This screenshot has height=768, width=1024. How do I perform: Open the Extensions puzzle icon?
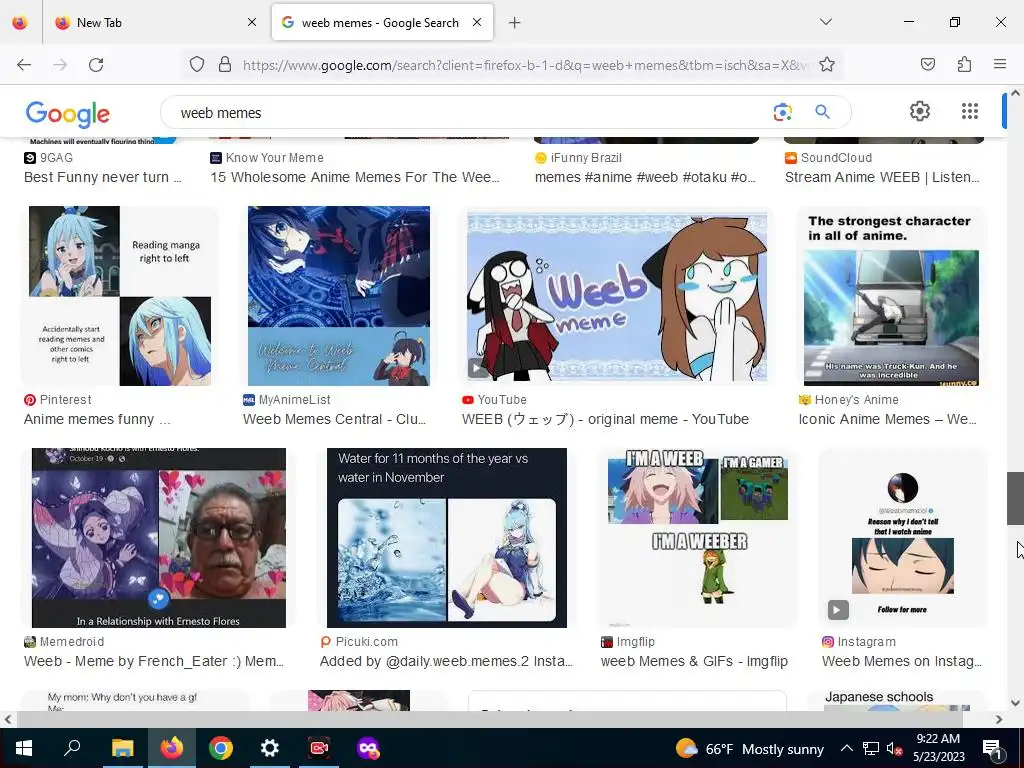coord(964,64)
